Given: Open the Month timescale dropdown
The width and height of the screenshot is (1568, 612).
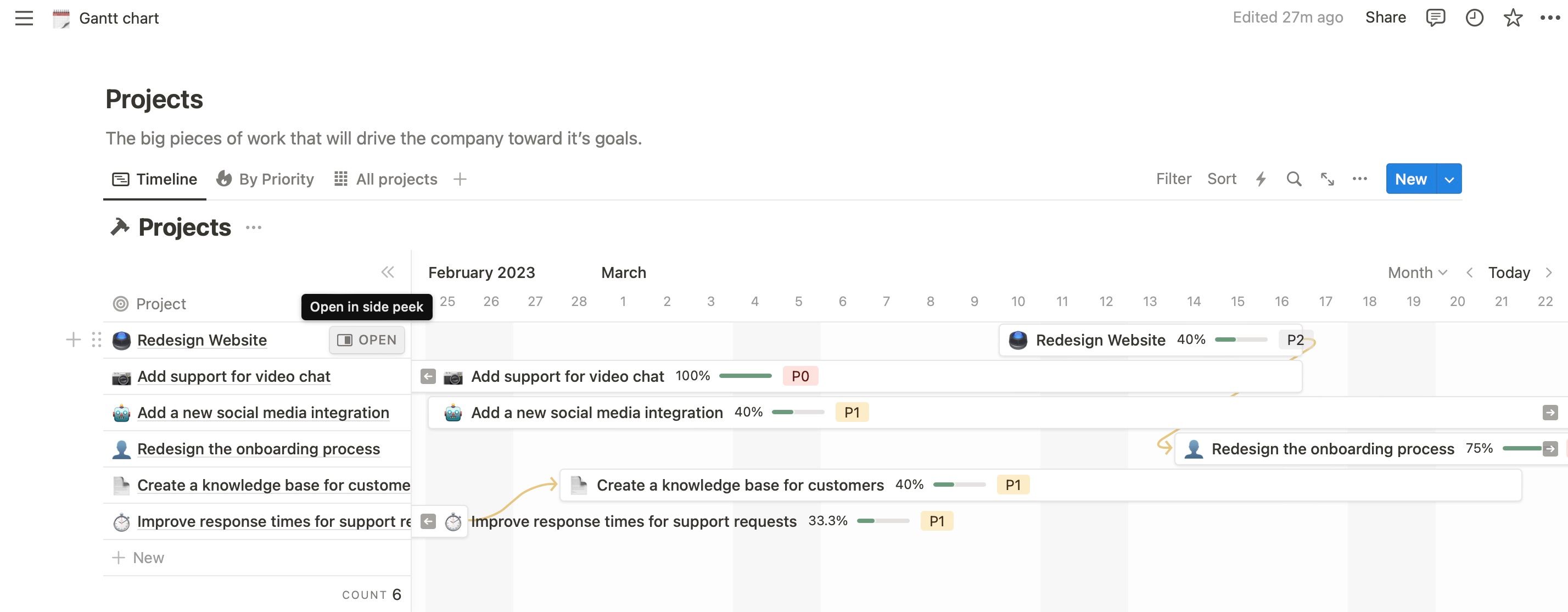Looking at the screenshot, I should click(x=1416, y=272).
